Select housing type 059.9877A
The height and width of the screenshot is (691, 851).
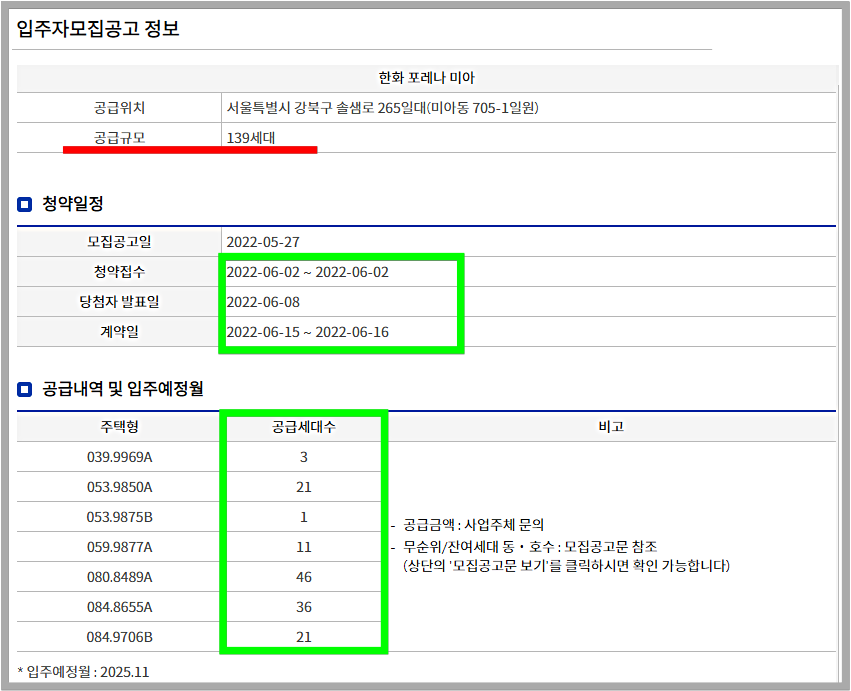coord(119,547)
